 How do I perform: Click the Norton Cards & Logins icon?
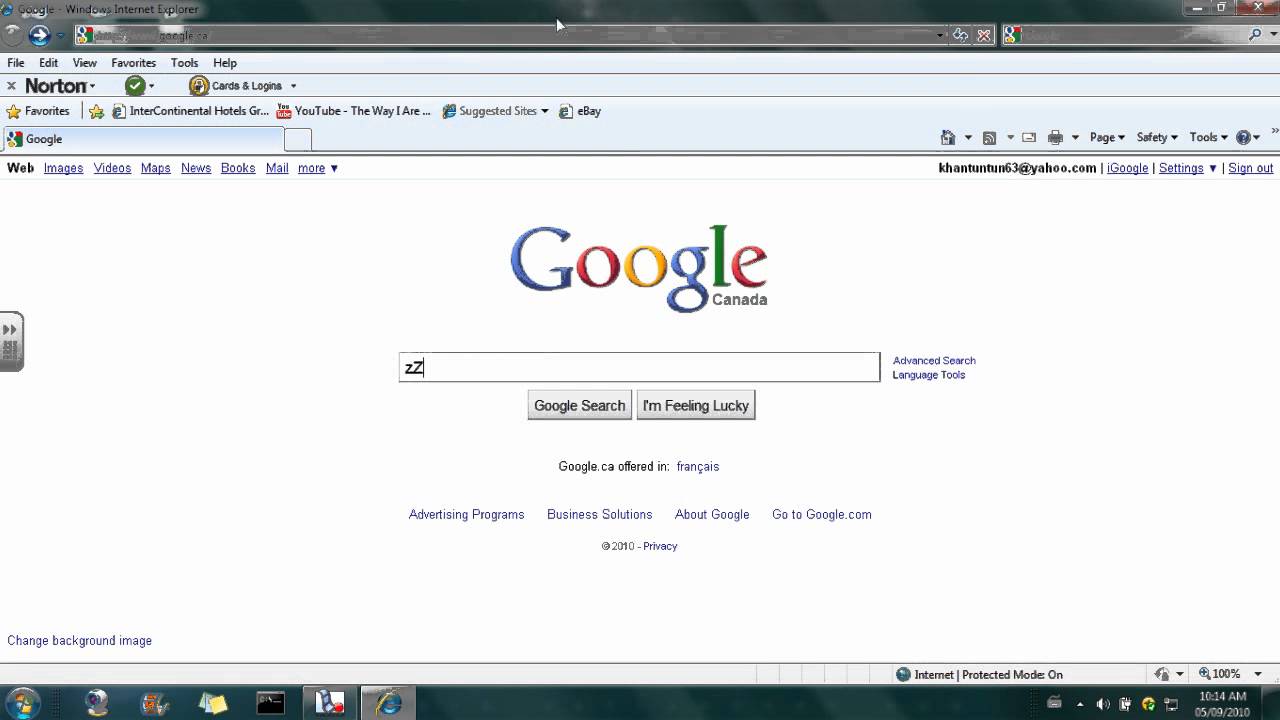click(x=199, y=86)
